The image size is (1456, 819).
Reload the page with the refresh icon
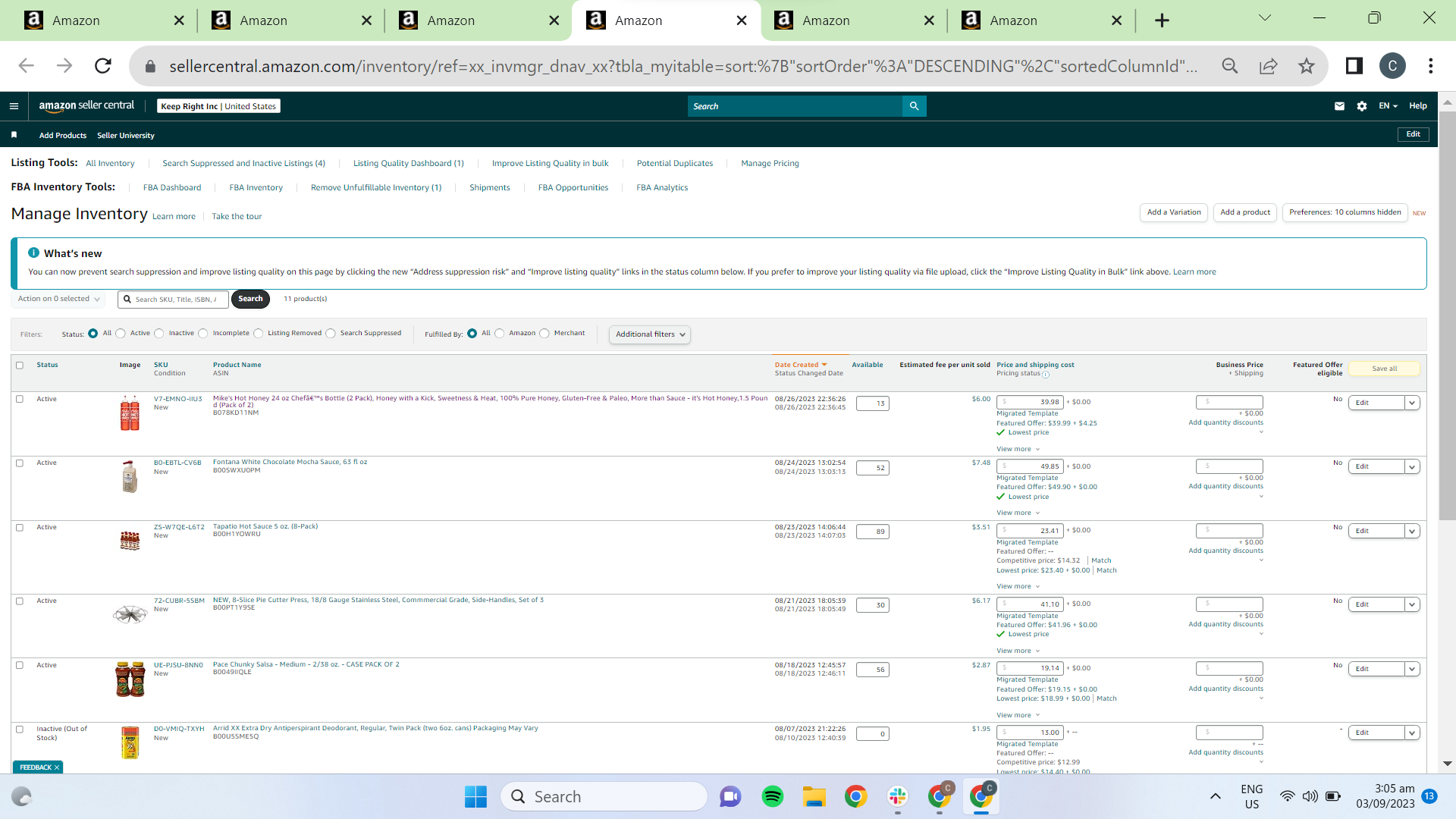[103, 66]
